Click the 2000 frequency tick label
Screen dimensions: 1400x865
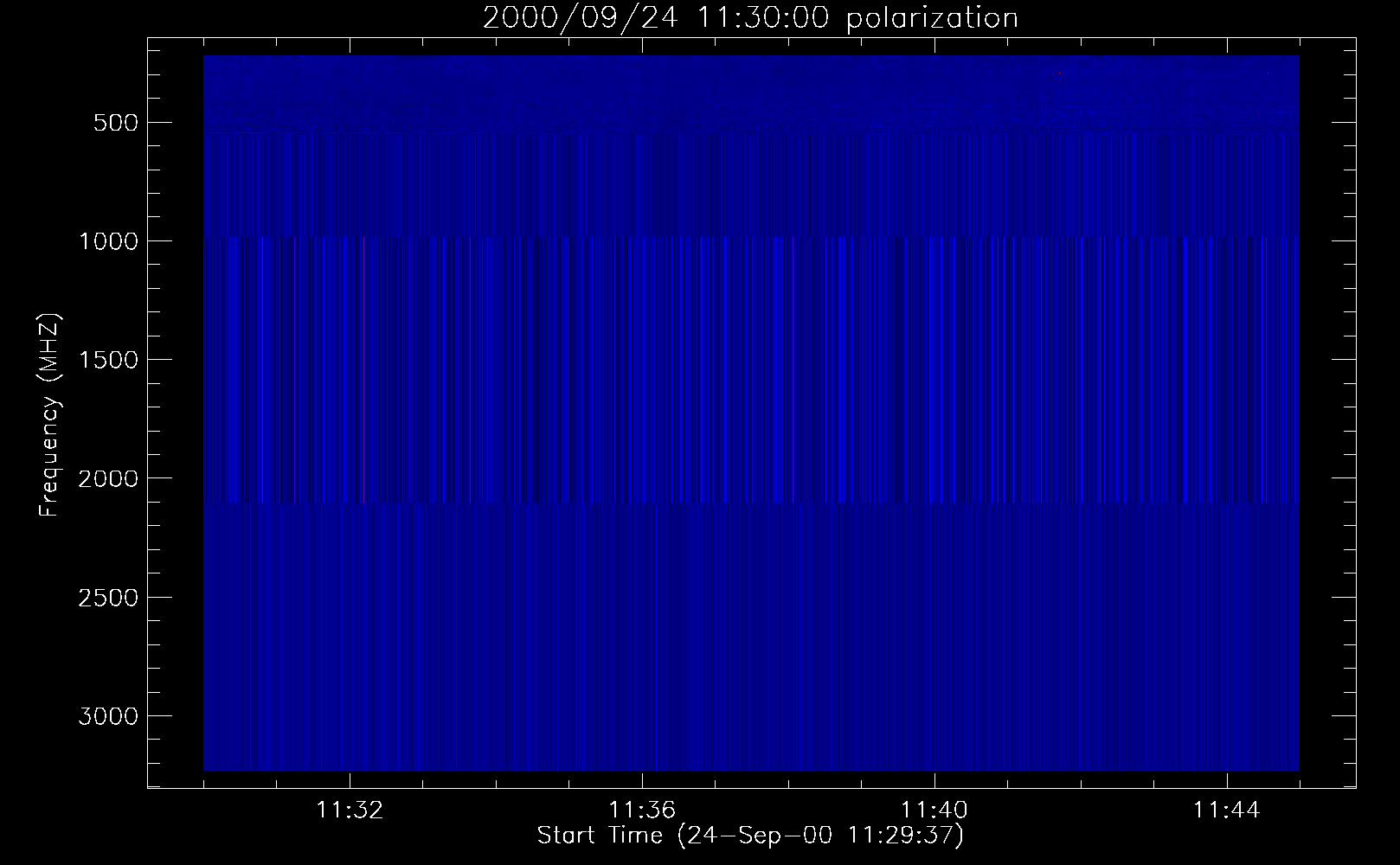[106, 478]
